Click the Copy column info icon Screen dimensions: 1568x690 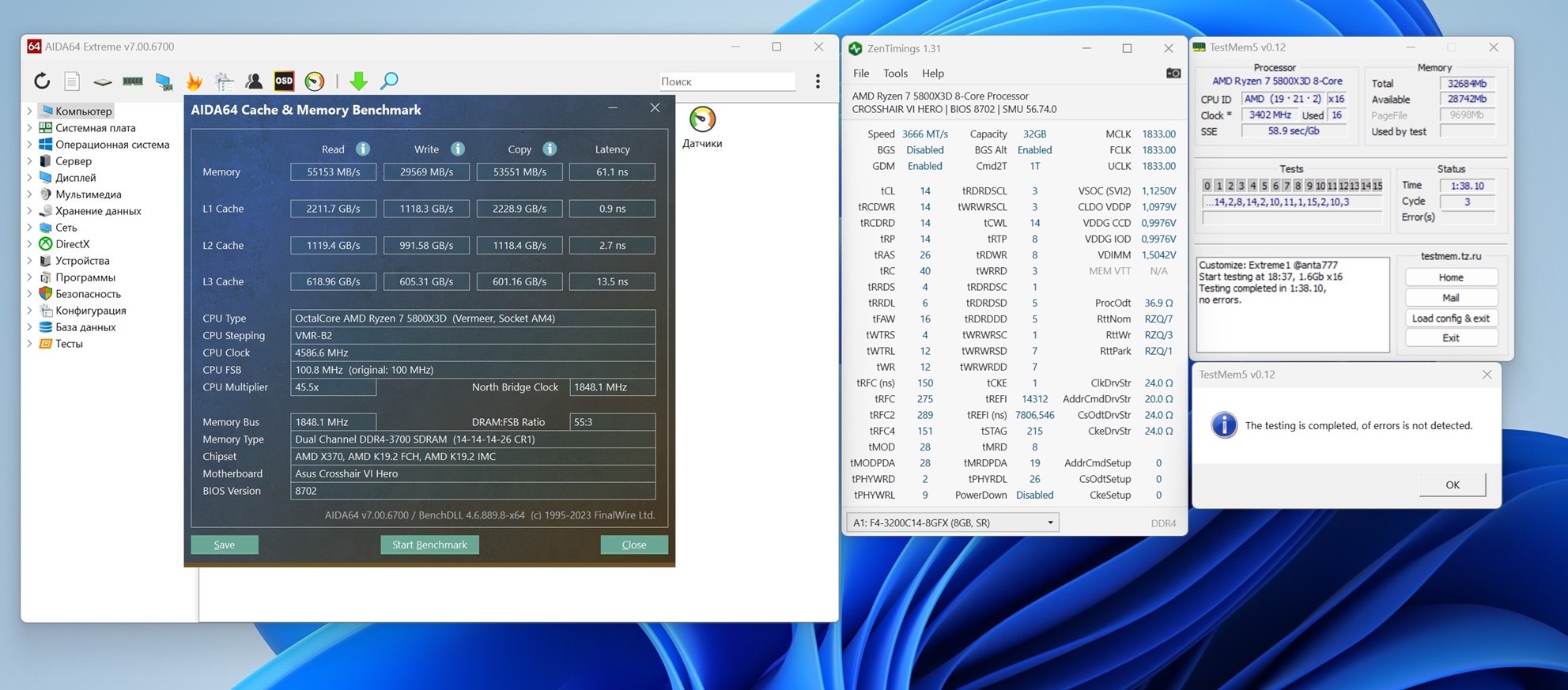click(x=550, y=149)
